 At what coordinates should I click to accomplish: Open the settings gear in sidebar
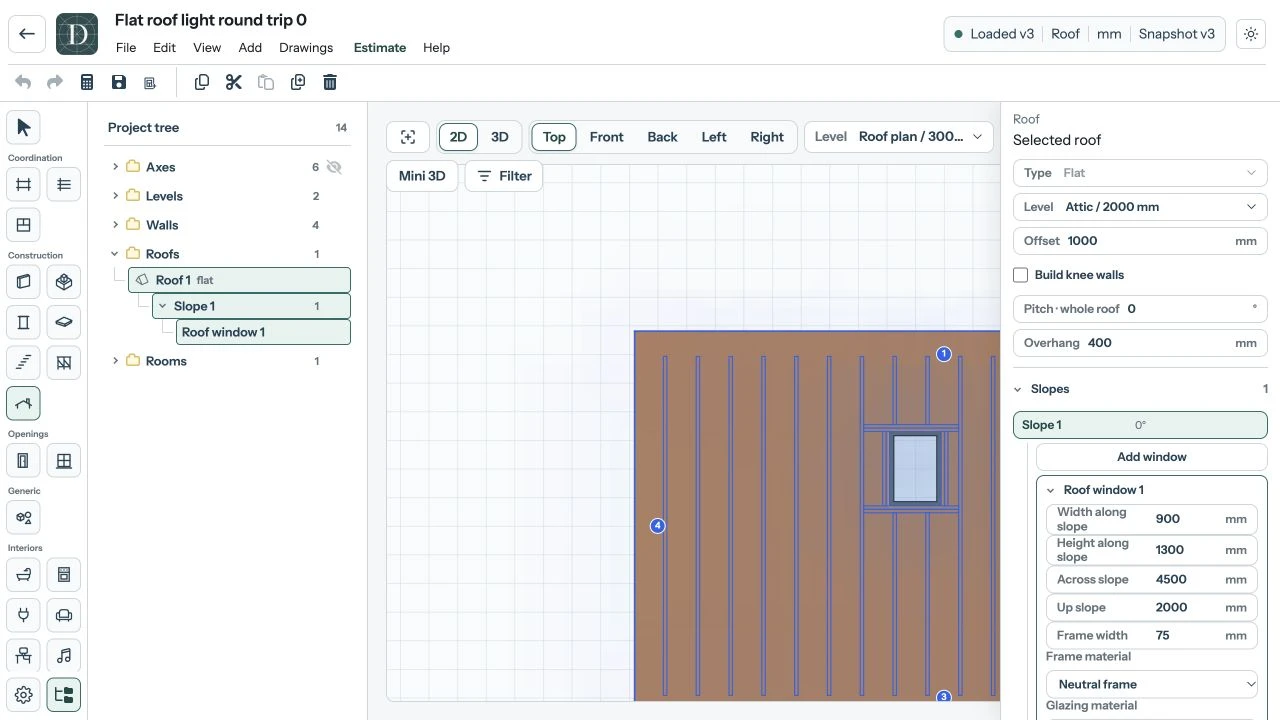tap(23, 694)
